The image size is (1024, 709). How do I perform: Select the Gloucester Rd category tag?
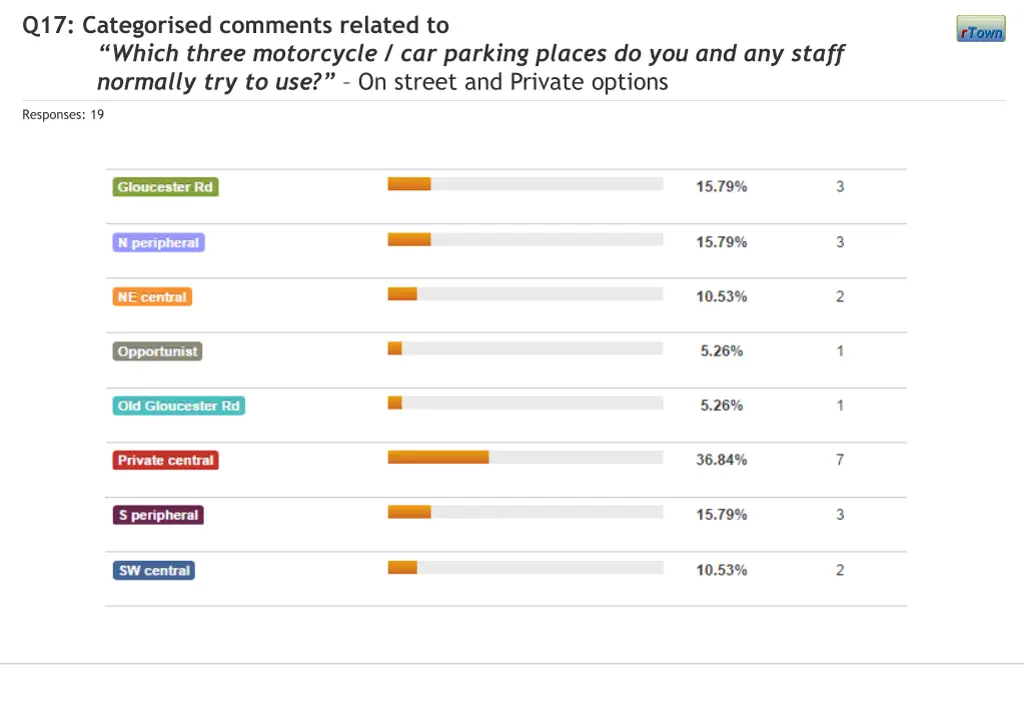[165, 187]
